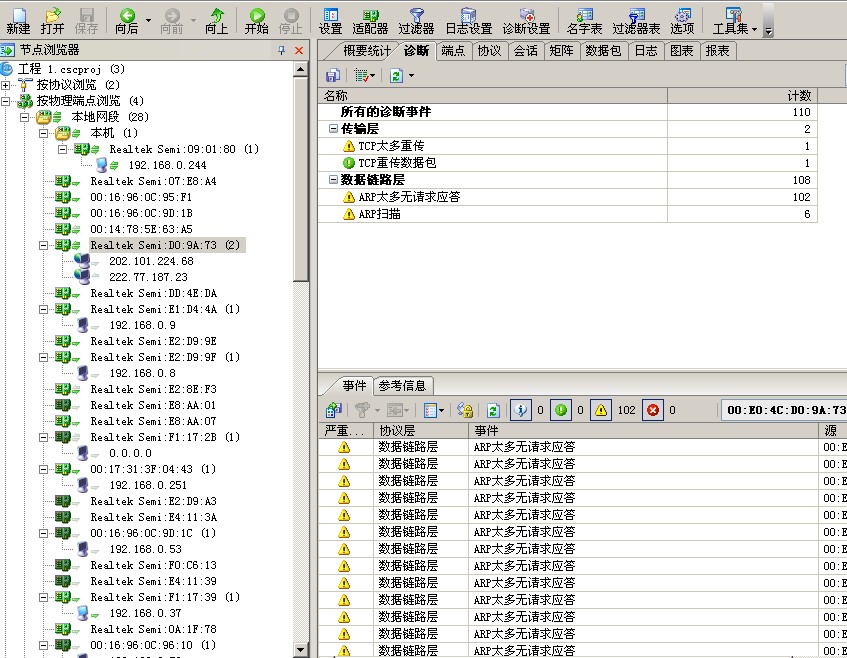The width and height of the screenshot is (847, 658).
Task: Switch to the 协议 (Protocol) tab
Action: tap(489, 51)
